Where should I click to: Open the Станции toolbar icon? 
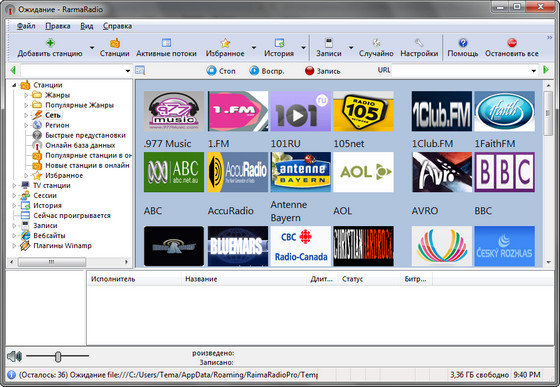point(115,43)
